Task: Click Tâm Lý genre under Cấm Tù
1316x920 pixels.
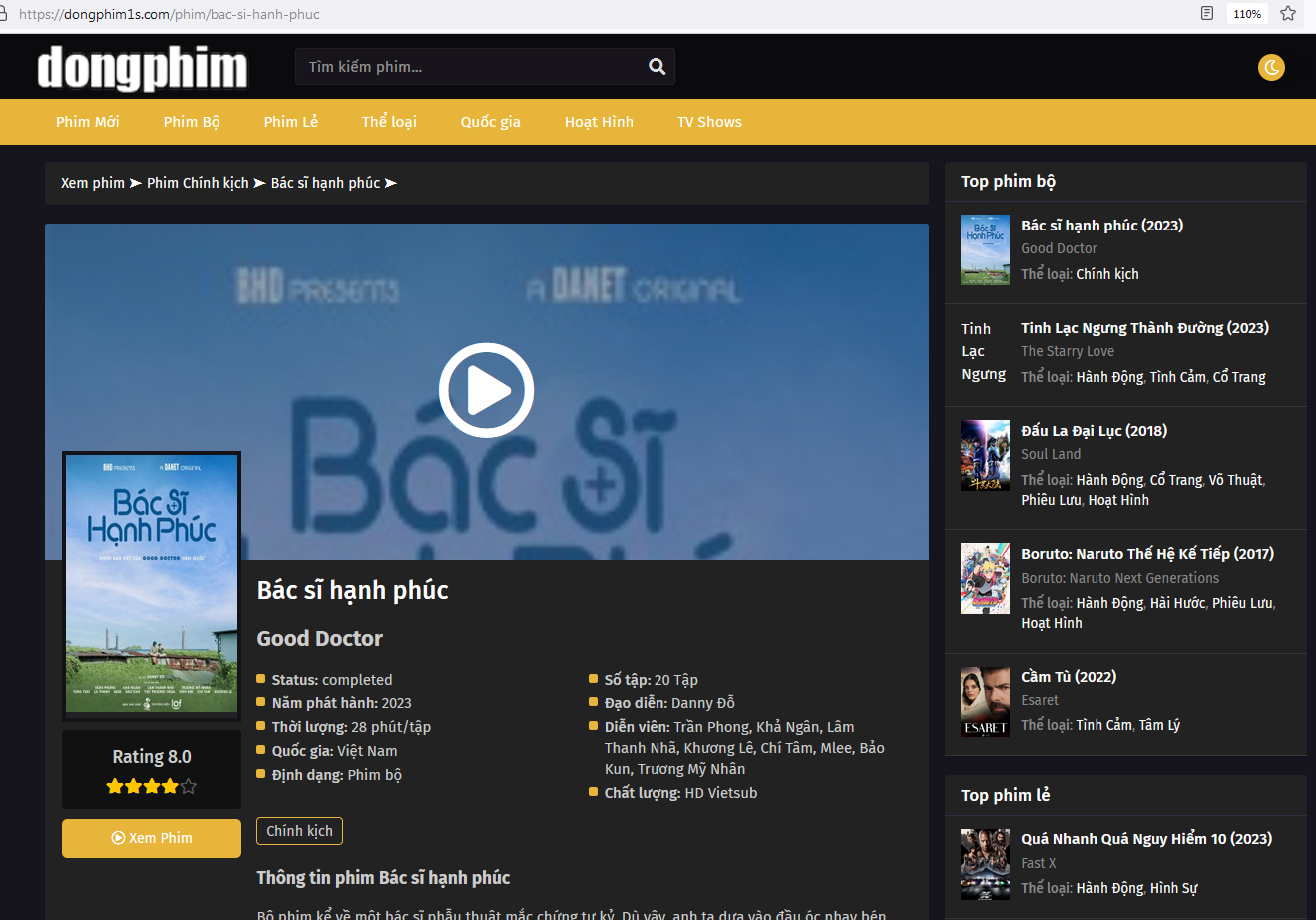Action: (1159, 725)
